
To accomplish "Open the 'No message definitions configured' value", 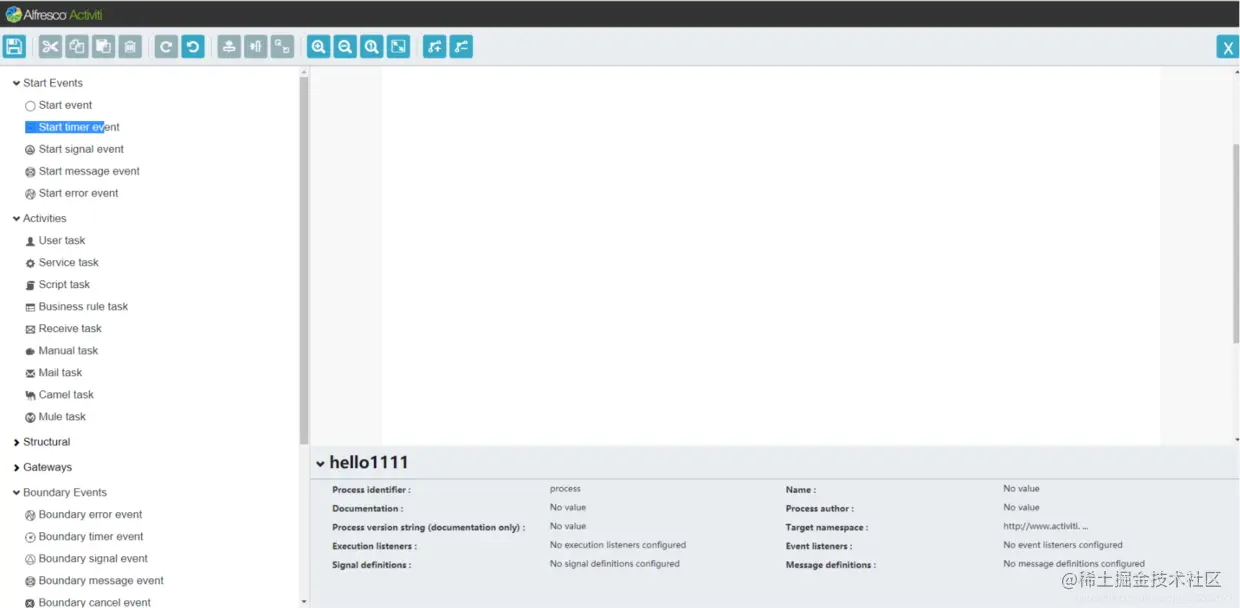I will (x=1074, y=564).
